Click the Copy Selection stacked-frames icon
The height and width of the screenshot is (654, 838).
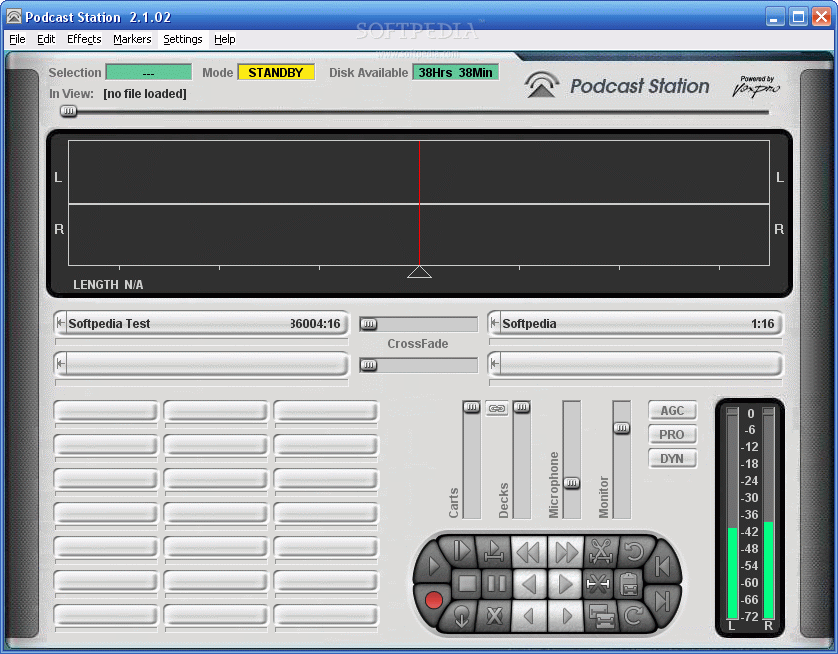pyautogui.click(x=601, y=616)
